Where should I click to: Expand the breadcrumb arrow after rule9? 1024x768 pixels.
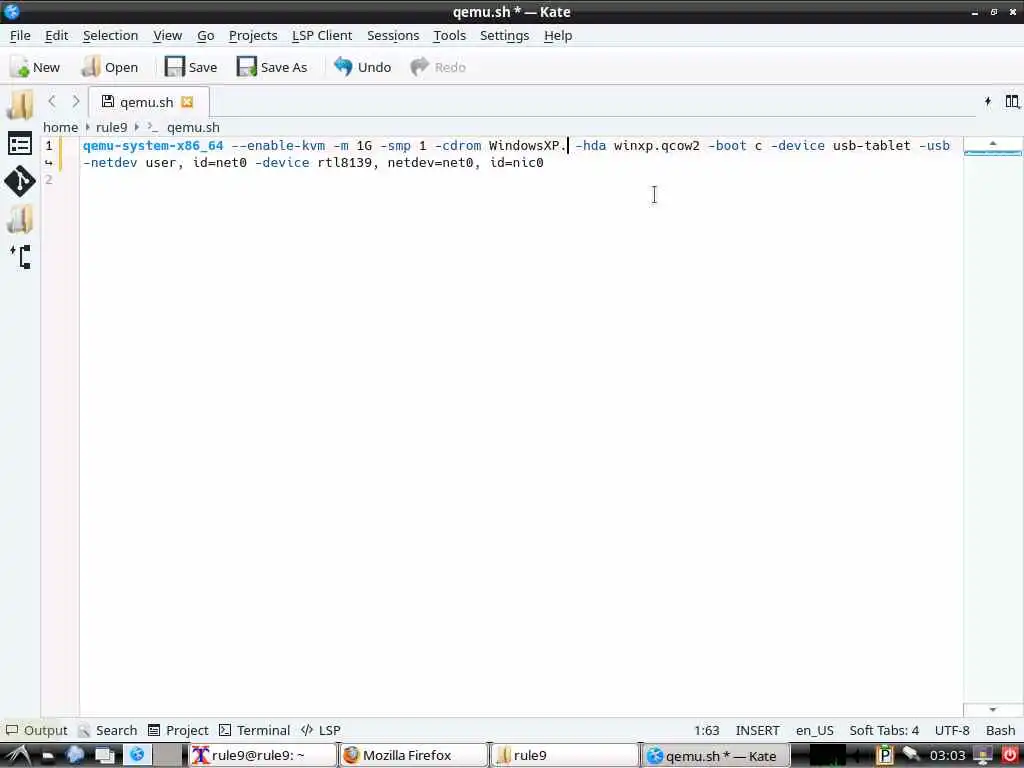tap(136, 127)
